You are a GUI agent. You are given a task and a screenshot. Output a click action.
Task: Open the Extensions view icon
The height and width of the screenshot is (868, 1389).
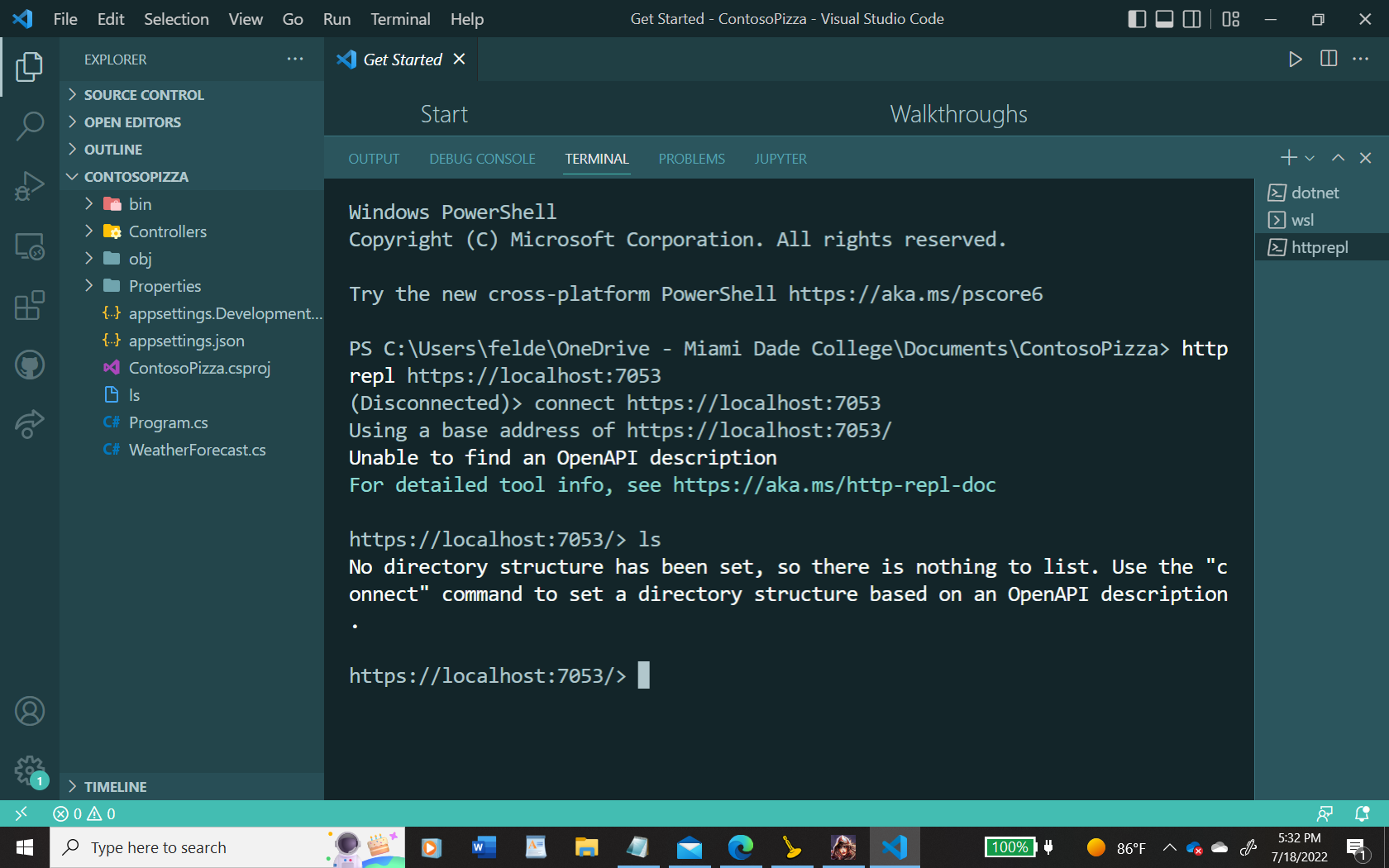coord(30,305)
